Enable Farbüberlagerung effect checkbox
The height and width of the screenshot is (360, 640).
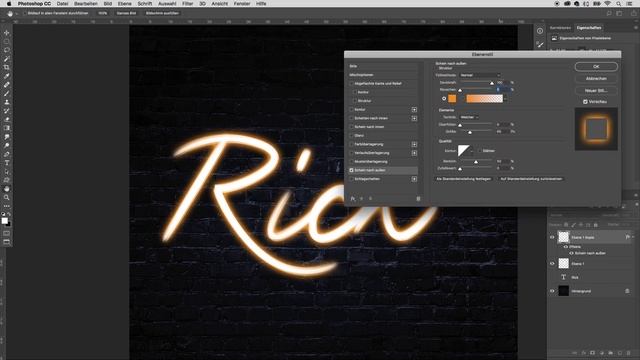351,144
